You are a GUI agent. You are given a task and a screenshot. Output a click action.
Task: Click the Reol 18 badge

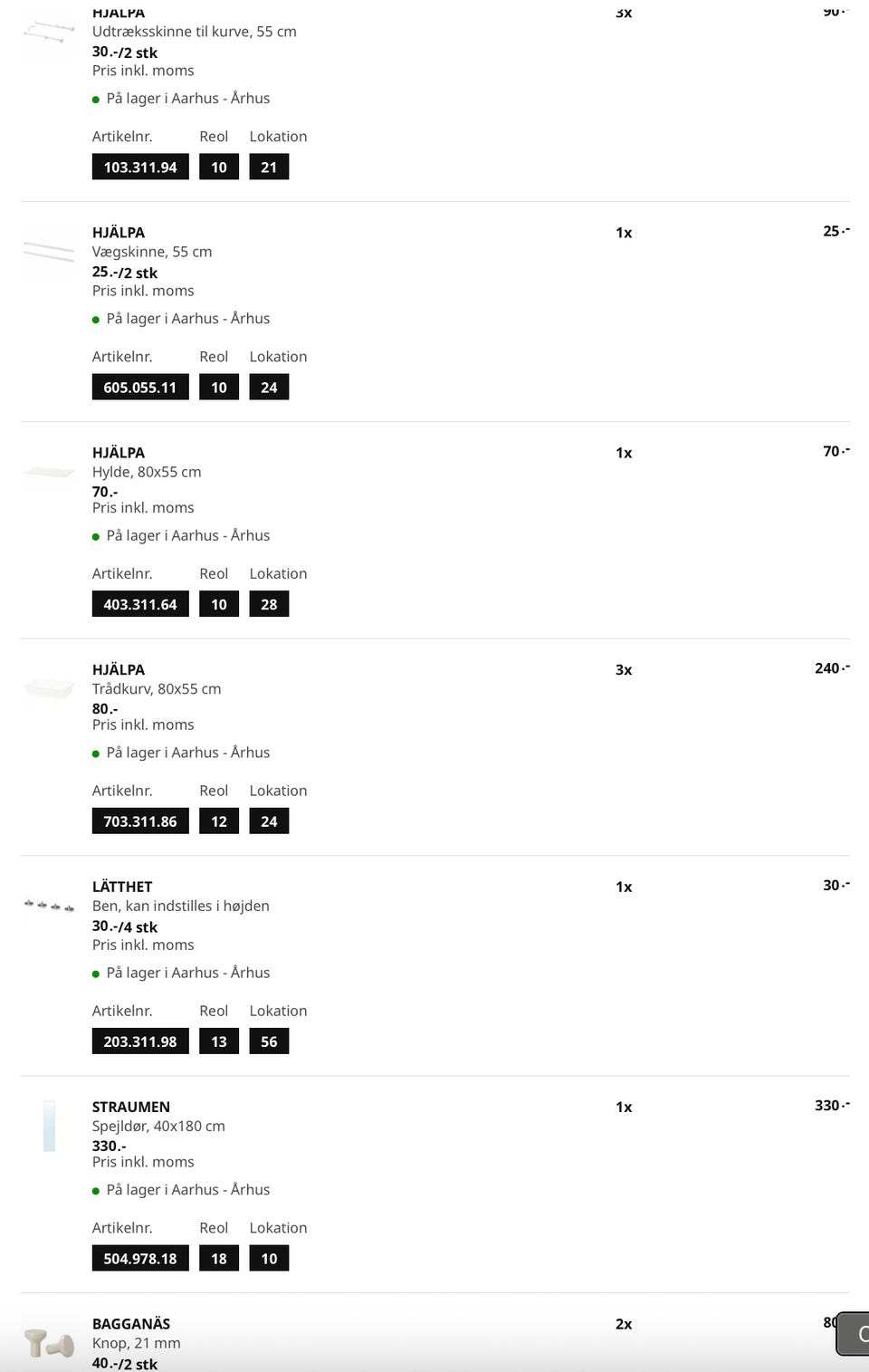pos(219,1258)
